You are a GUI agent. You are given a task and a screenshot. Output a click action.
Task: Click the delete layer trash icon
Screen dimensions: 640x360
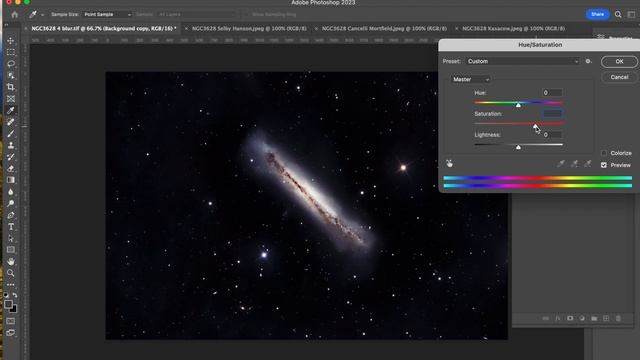618,318
